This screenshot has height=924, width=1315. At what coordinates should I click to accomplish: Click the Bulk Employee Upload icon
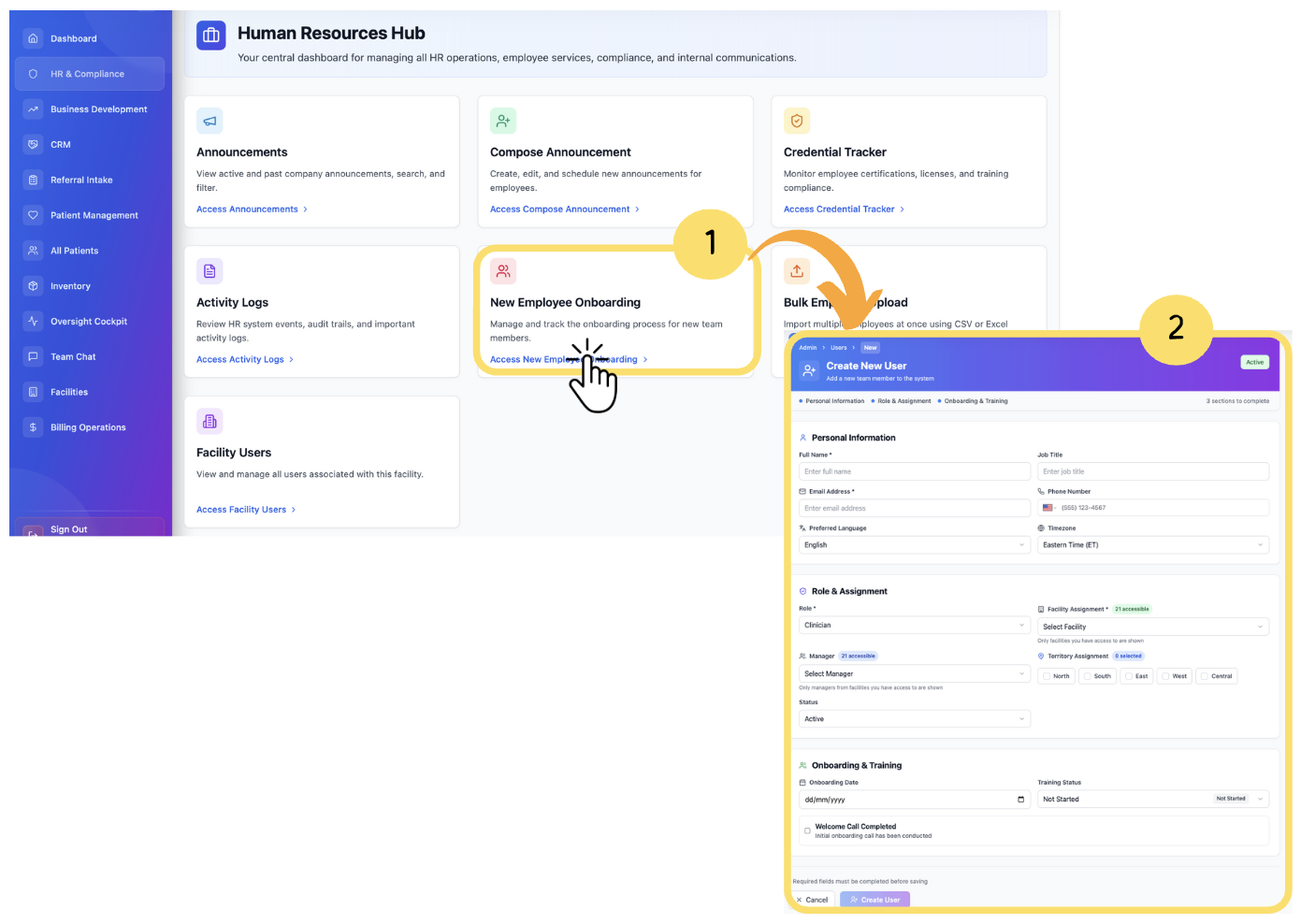point(797,271)
